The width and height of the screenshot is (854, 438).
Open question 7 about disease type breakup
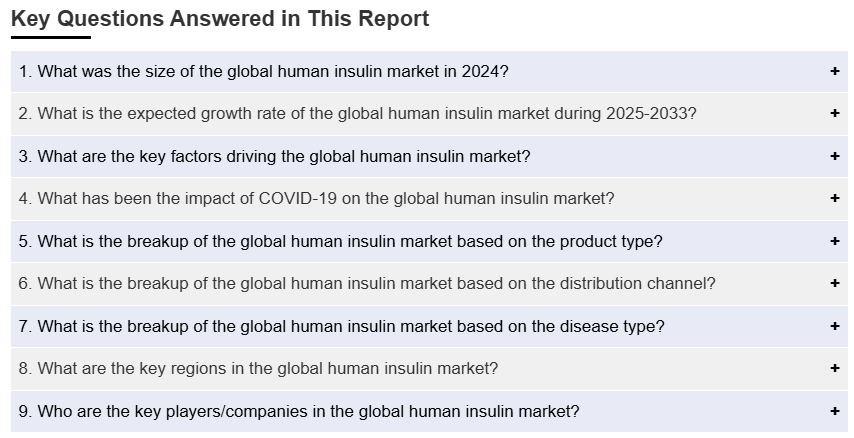click(341, 326)
